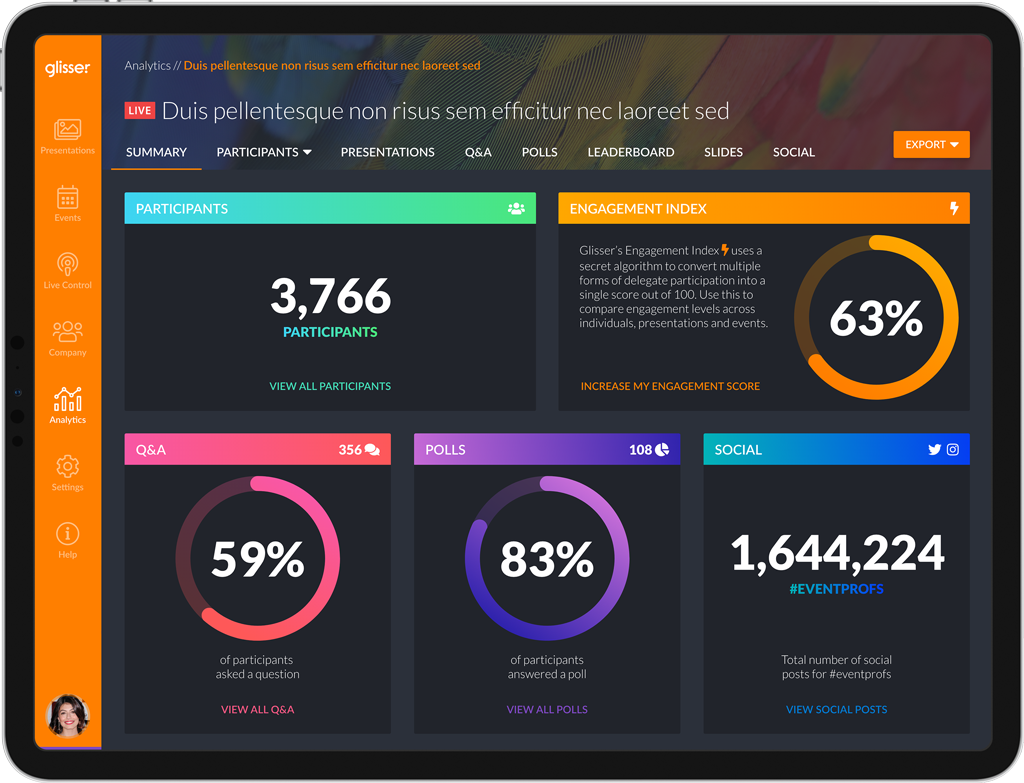Switch to the Q&A tab
1024x783 pixels.
coord(478,152)
